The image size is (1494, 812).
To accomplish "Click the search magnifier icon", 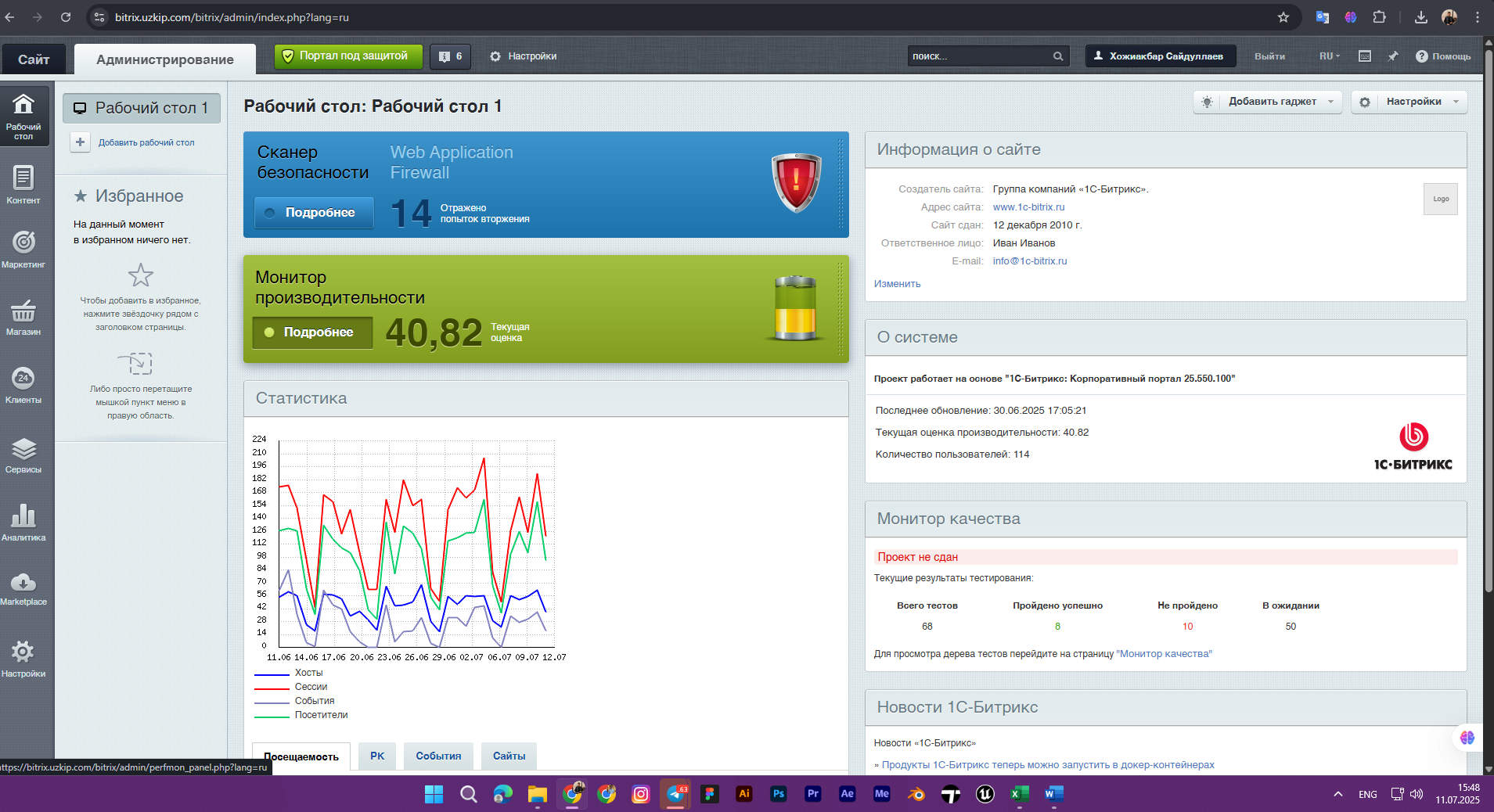I will [1058, 56].
